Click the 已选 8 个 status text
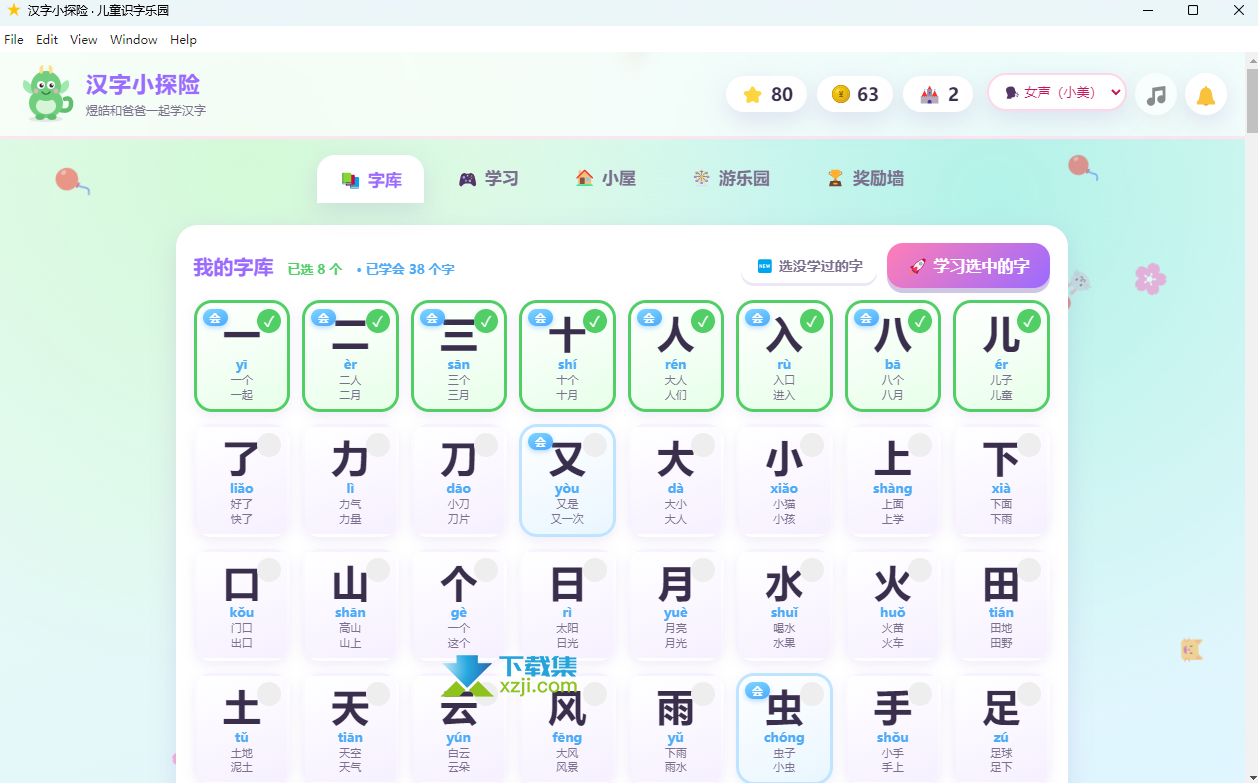Screen dimensions: 1258x783 (315, 269)
